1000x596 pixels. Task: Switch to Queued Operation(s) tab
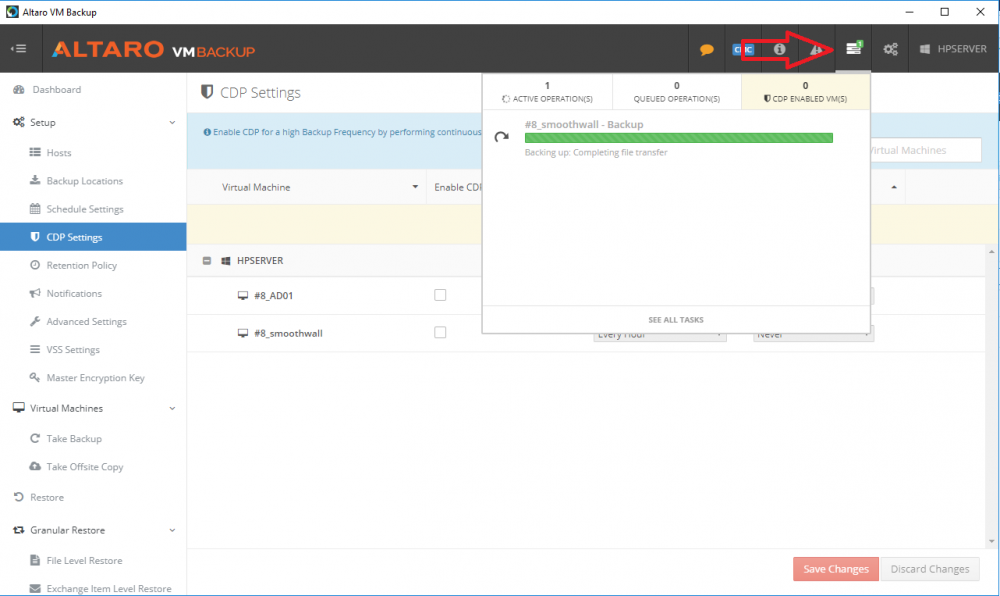click(x=677, y=92)
